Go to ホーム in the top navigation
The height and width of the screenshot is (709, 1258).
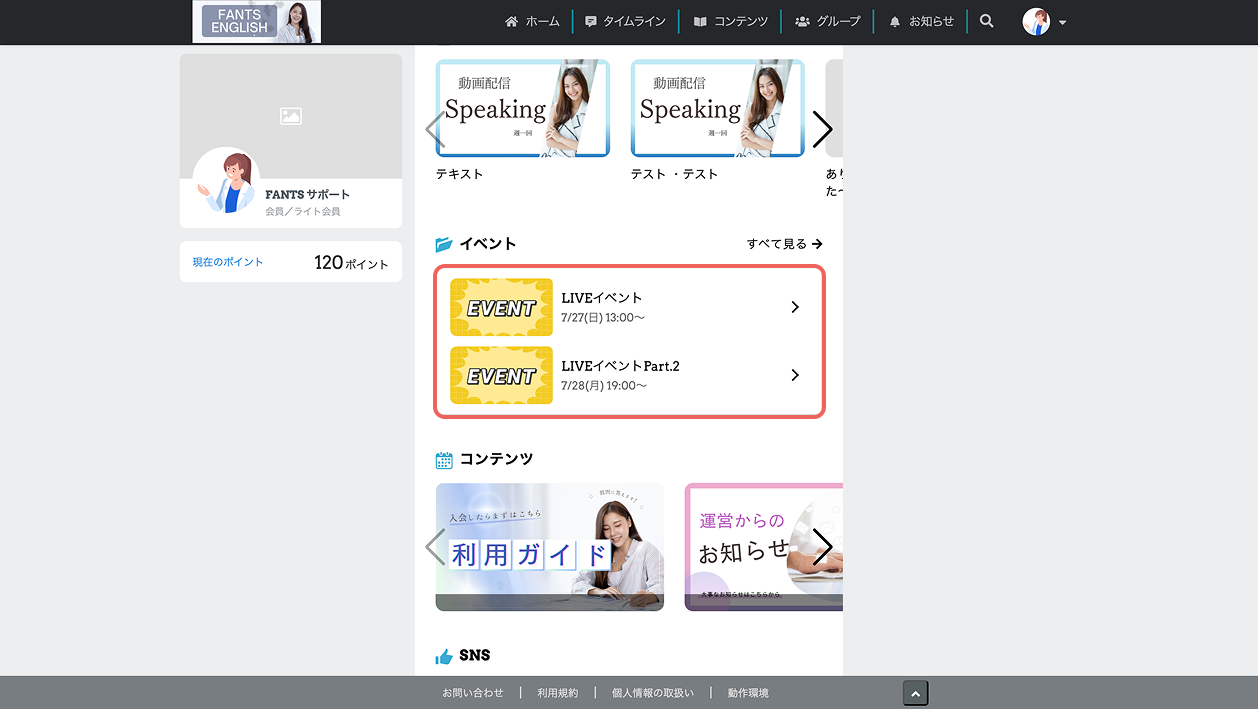point(532,21)
